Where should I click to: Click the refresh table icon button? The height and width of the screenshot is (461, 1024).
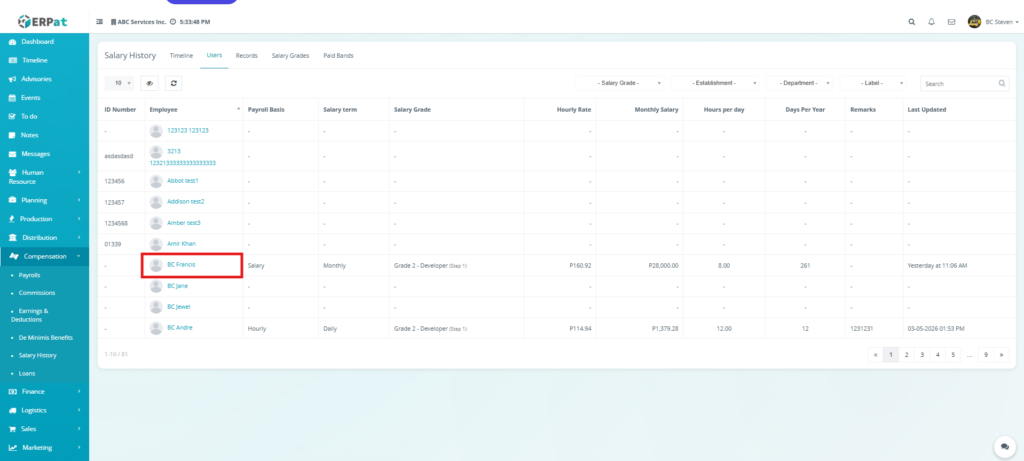coord(173,84)
